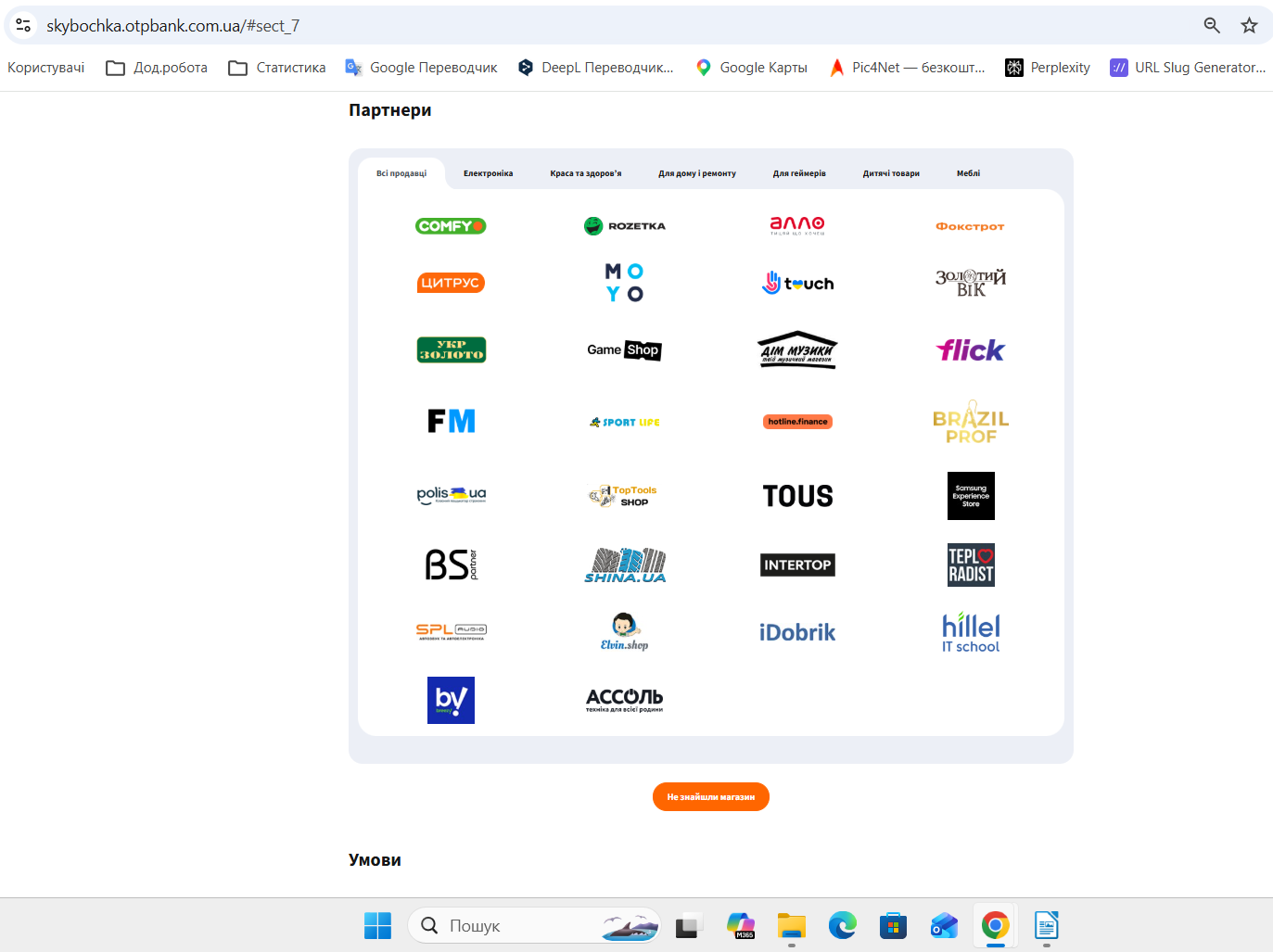The image size is (1273, 952).
Task: Show the Для геймерів category tab
Action: (799, 173)
